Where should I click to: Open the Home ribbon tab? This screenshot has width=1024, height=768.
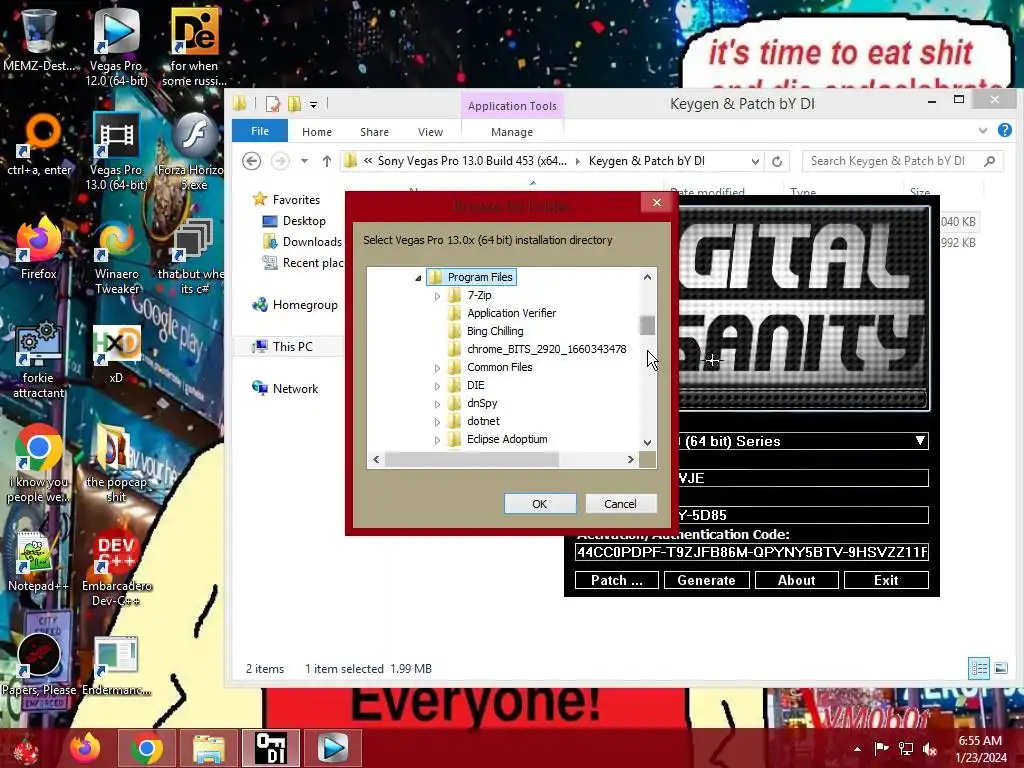coord(317,132)
